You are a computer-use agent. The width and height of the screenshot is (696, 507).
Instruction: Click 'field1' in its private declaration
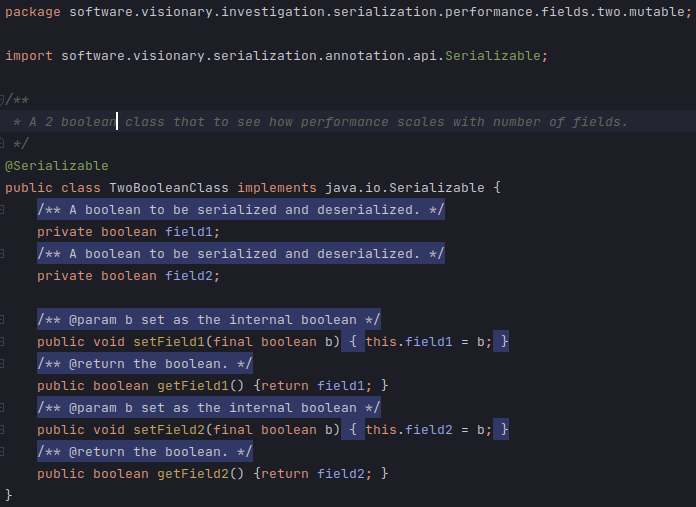(x=189, y=231)
